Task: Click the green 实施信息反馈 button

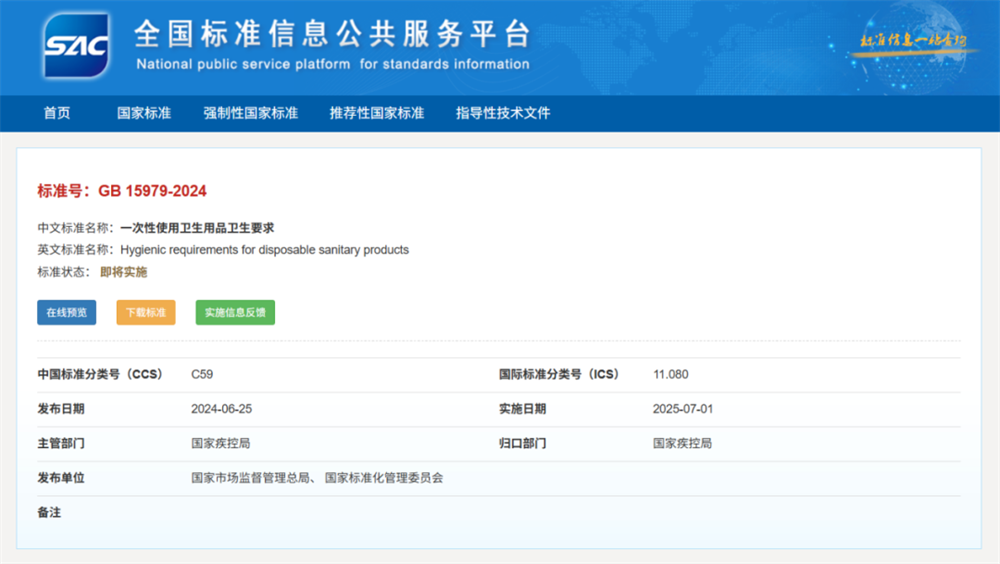Action: pos(235,313)
